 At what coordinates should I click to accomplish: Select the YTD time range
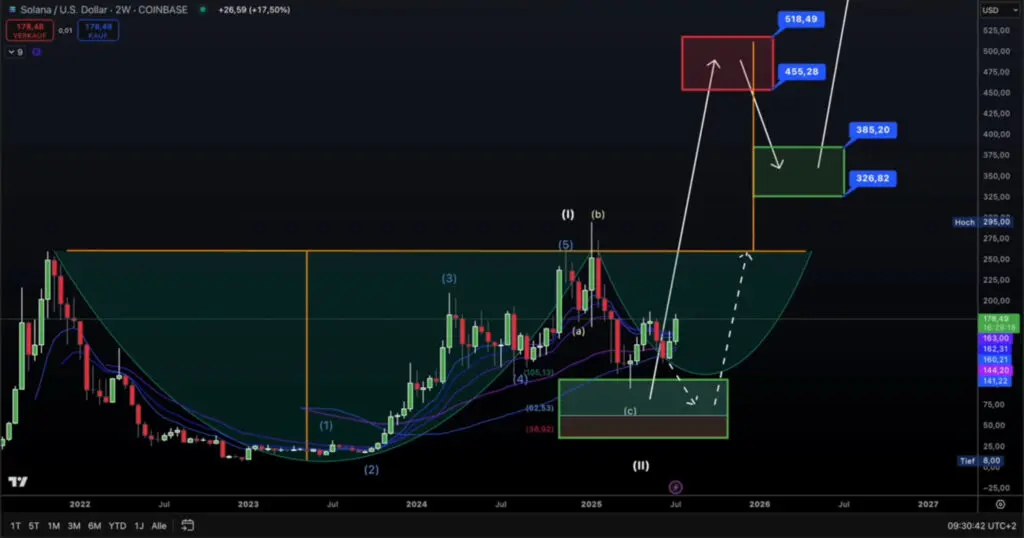click(x=117, y=525)
